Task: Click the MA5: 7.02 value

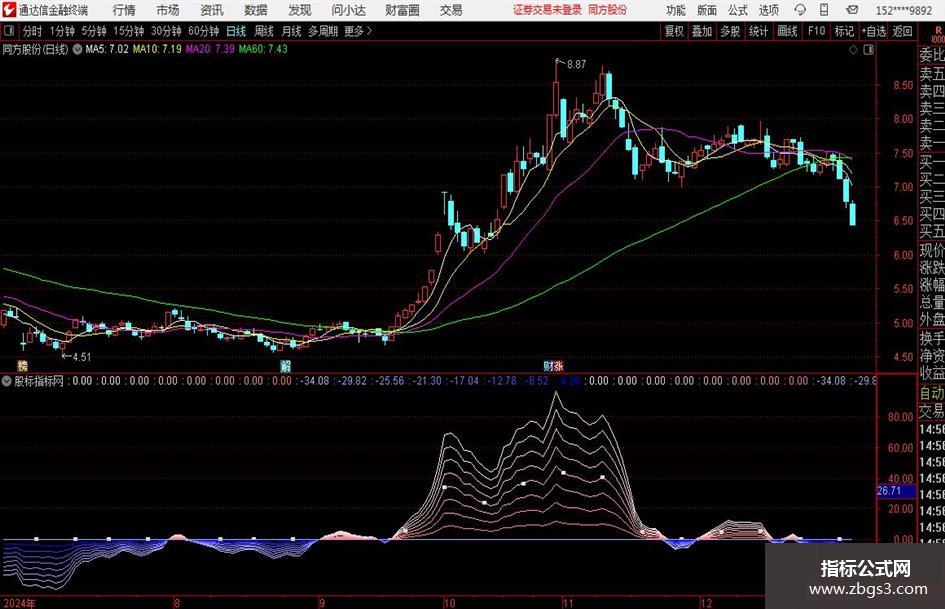Action: tap(107, 49)
